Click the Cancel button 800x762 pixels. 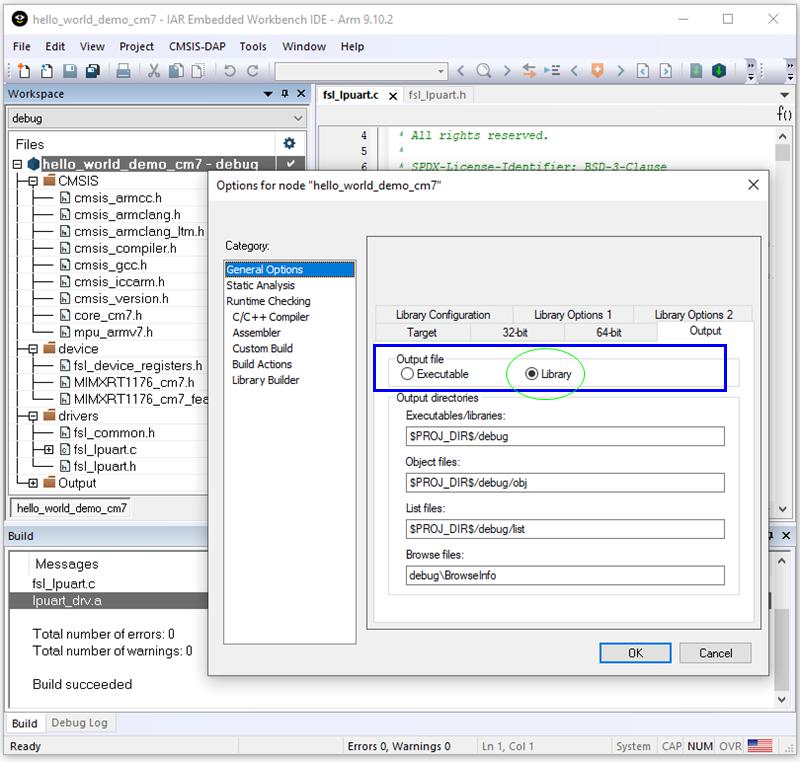coord(715,653)
